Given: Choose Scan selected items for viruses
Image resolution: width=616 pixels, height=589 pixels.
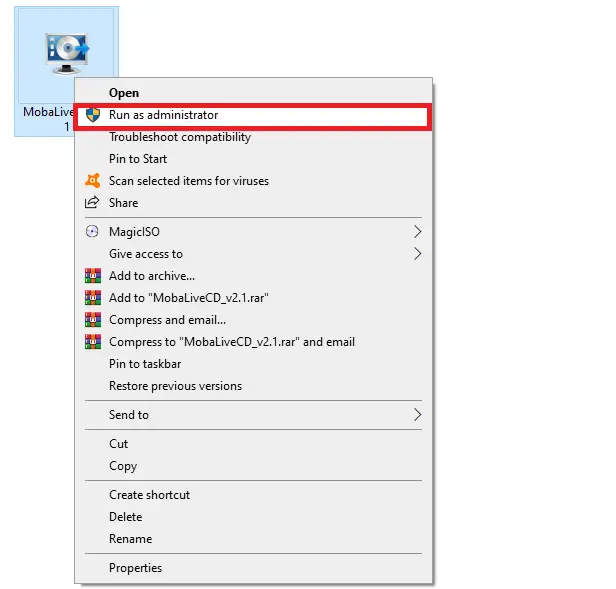Looking at the screenshot, I should click(x=253, y=181).
